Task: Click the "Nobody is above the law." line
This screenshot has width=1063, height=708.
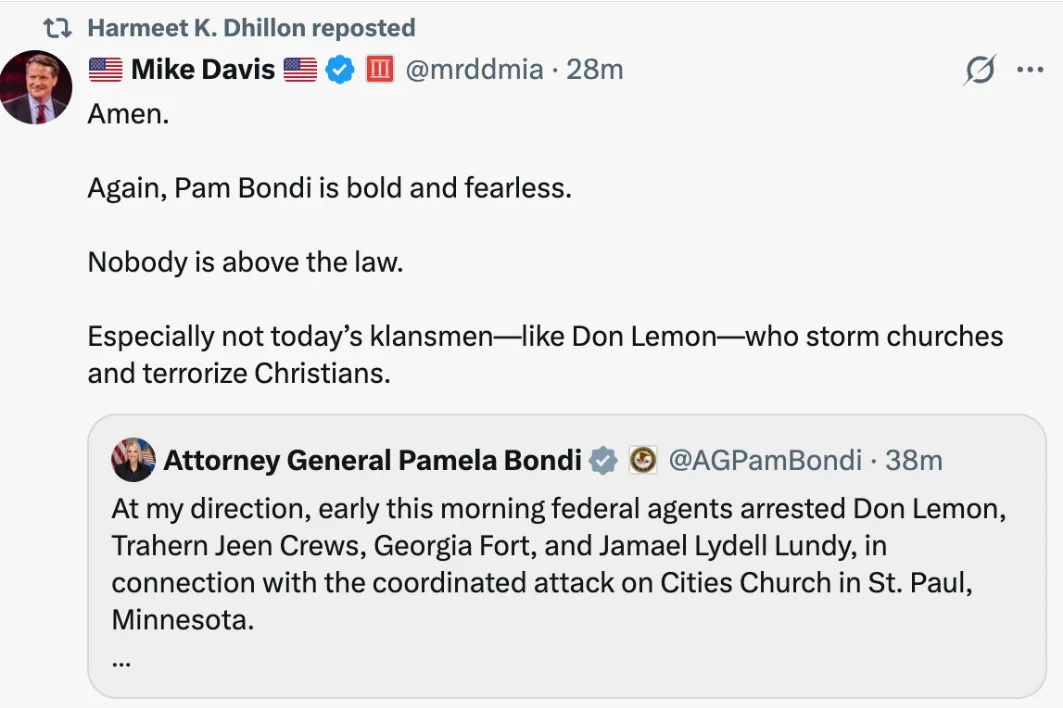Action: tap(245, 261)
